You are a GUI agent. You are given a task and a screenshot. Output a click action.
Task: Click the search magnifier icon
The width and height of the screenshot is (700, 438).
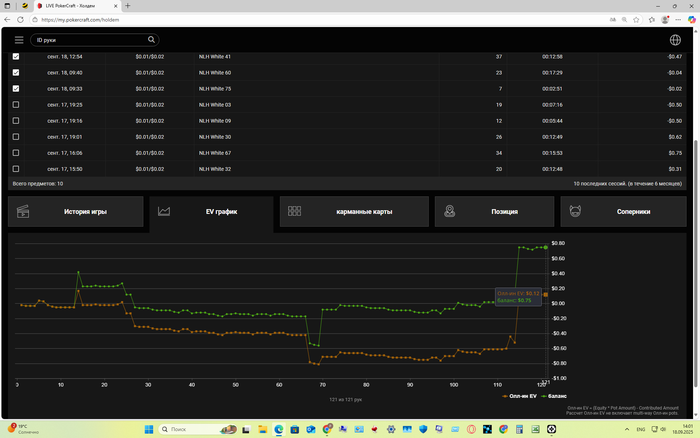coord(151,40)
